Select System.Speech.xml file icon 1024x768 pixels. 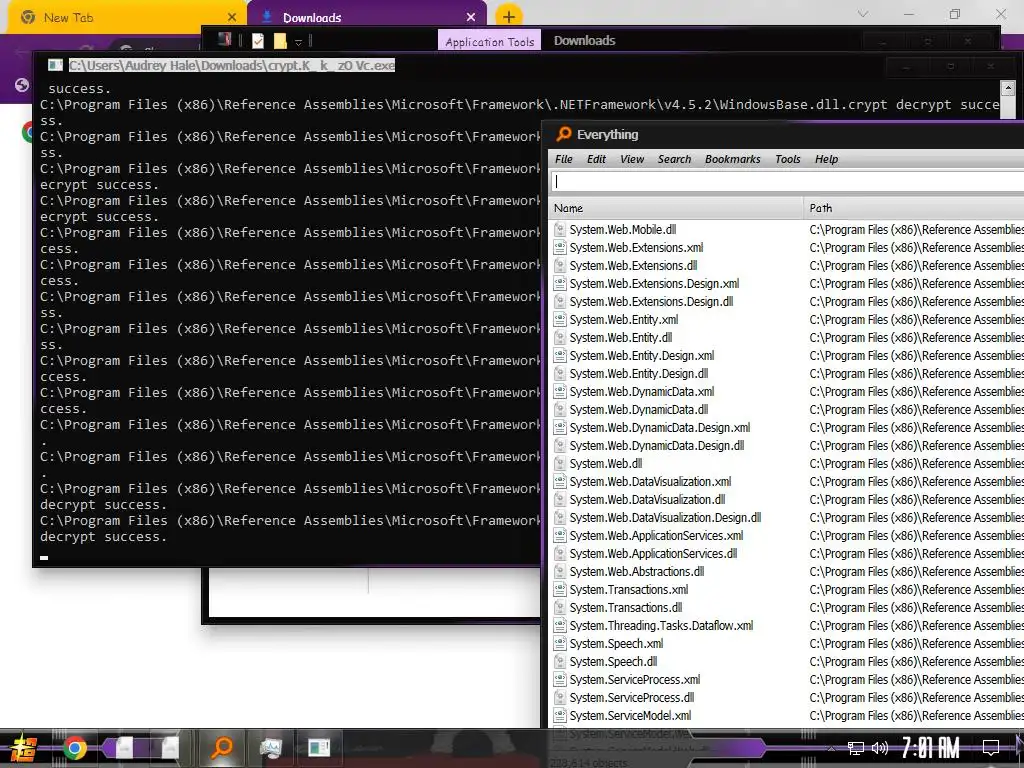(x=560, y=643)
